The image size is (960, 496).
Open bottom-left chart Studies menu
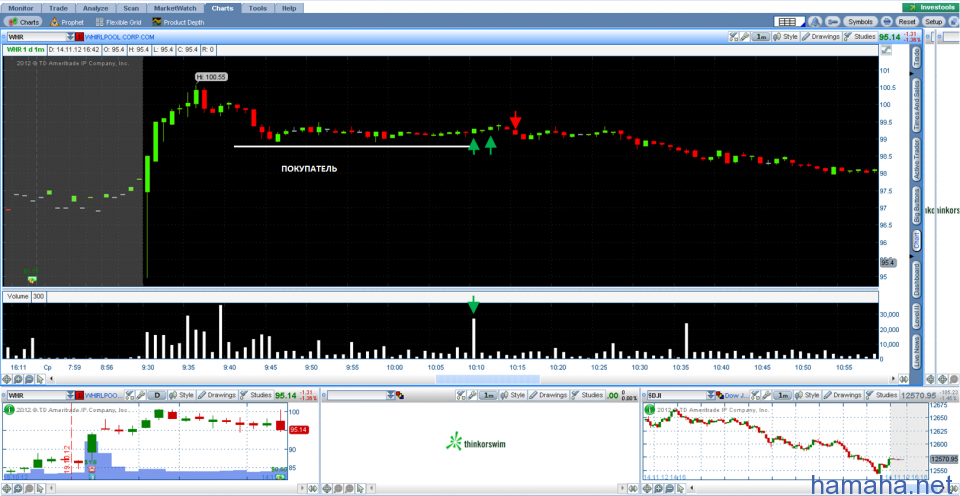point(256,396)
